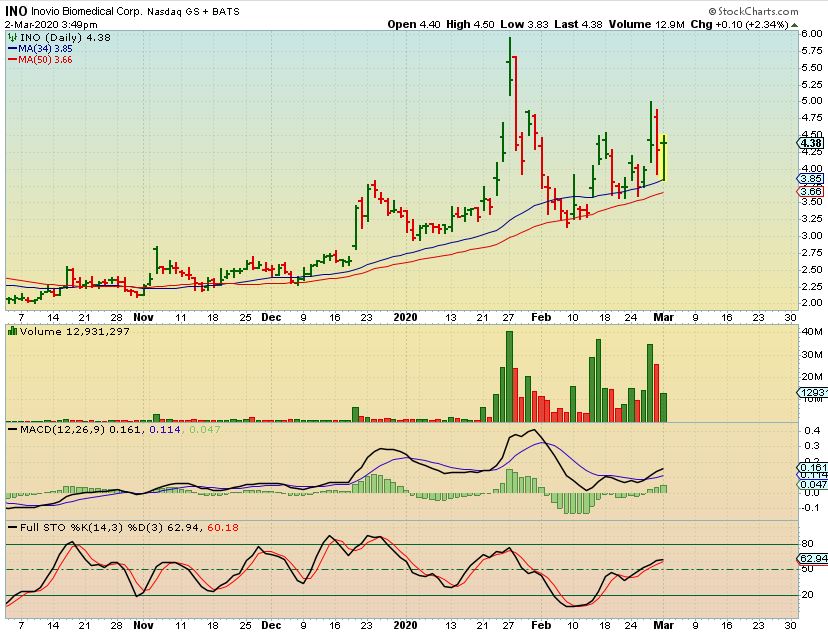The image size is (828, 636).
Task: Click the Feb date label under price panel
Action: (x=541, y=317)
